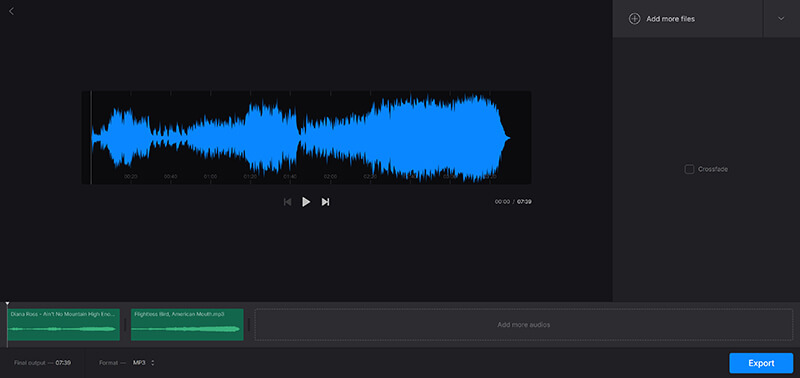Click the blue waveform preview
This screenshot has height=378, width=800.
point(306,138)
